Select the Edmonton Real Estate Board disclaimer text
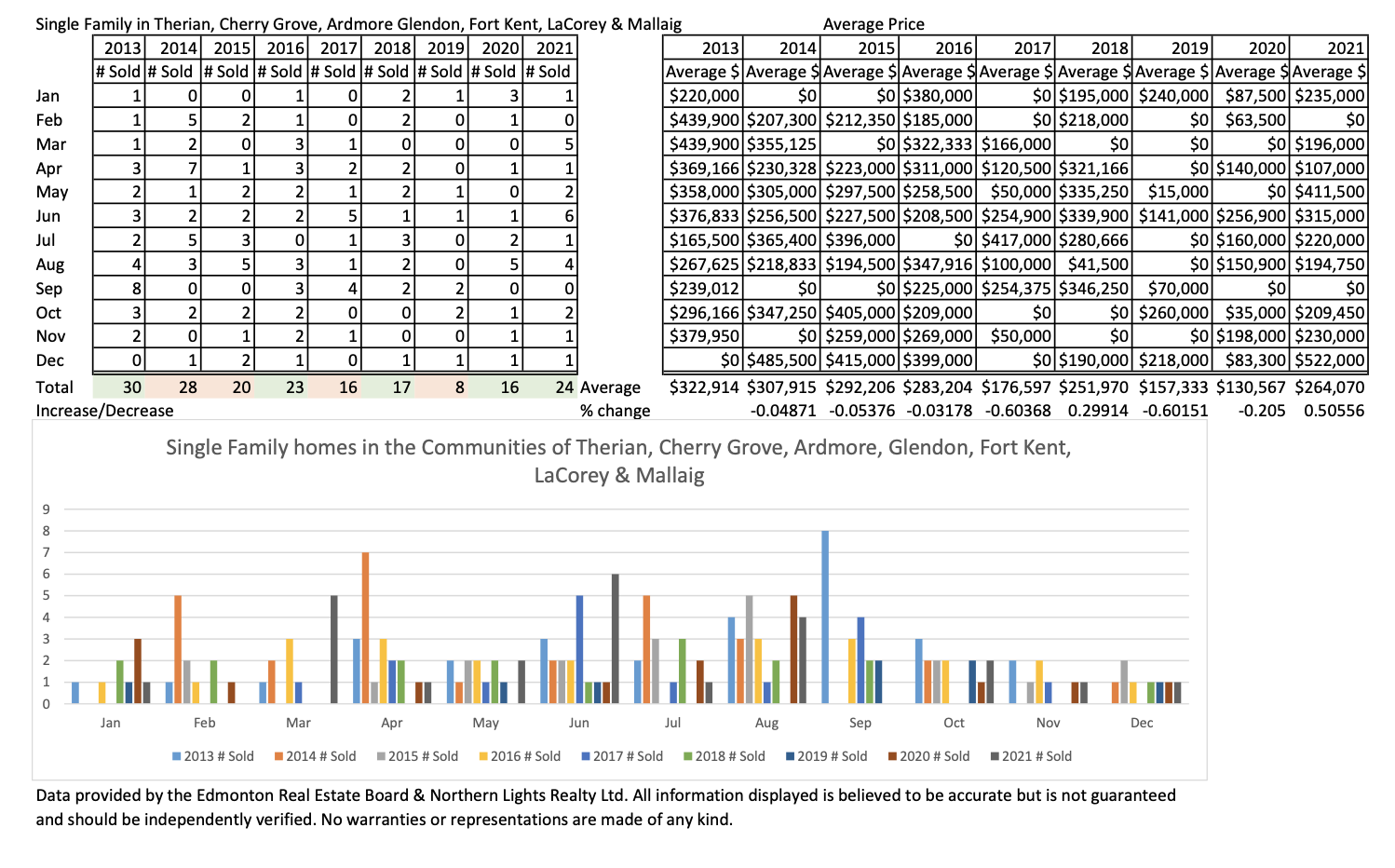The height and width of the screenshot is (868, 1395). pyautogui.click(x=605, y=807)
